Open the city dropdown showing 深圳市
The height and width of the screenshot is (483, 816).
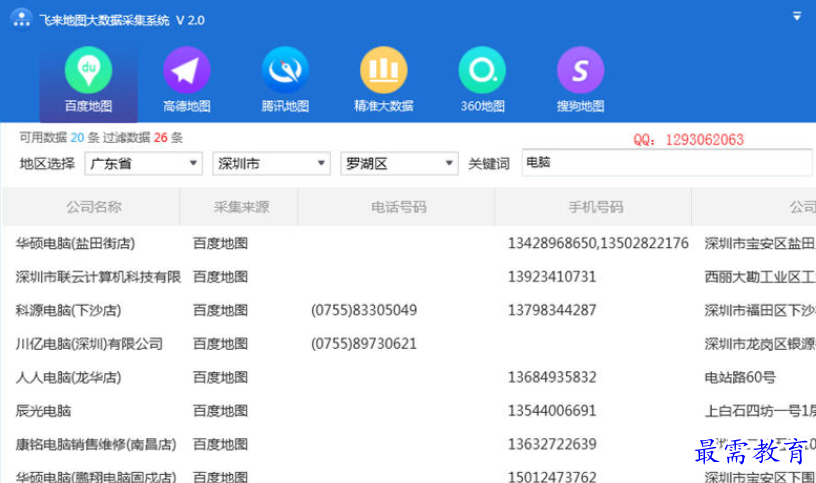tap(271, 163)
